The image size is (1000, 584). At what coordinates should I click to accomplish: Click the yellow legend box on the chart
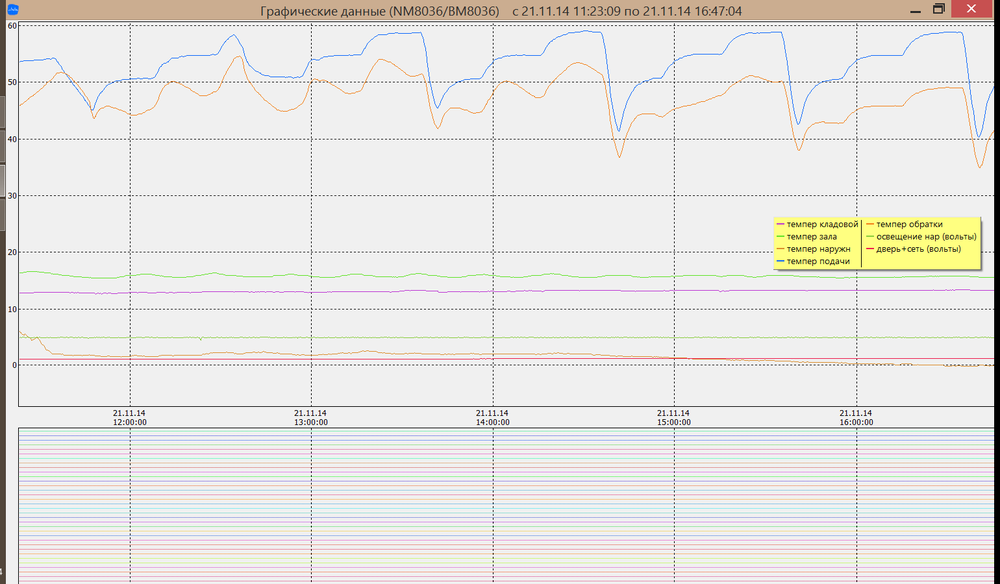(x=875, y=240)
